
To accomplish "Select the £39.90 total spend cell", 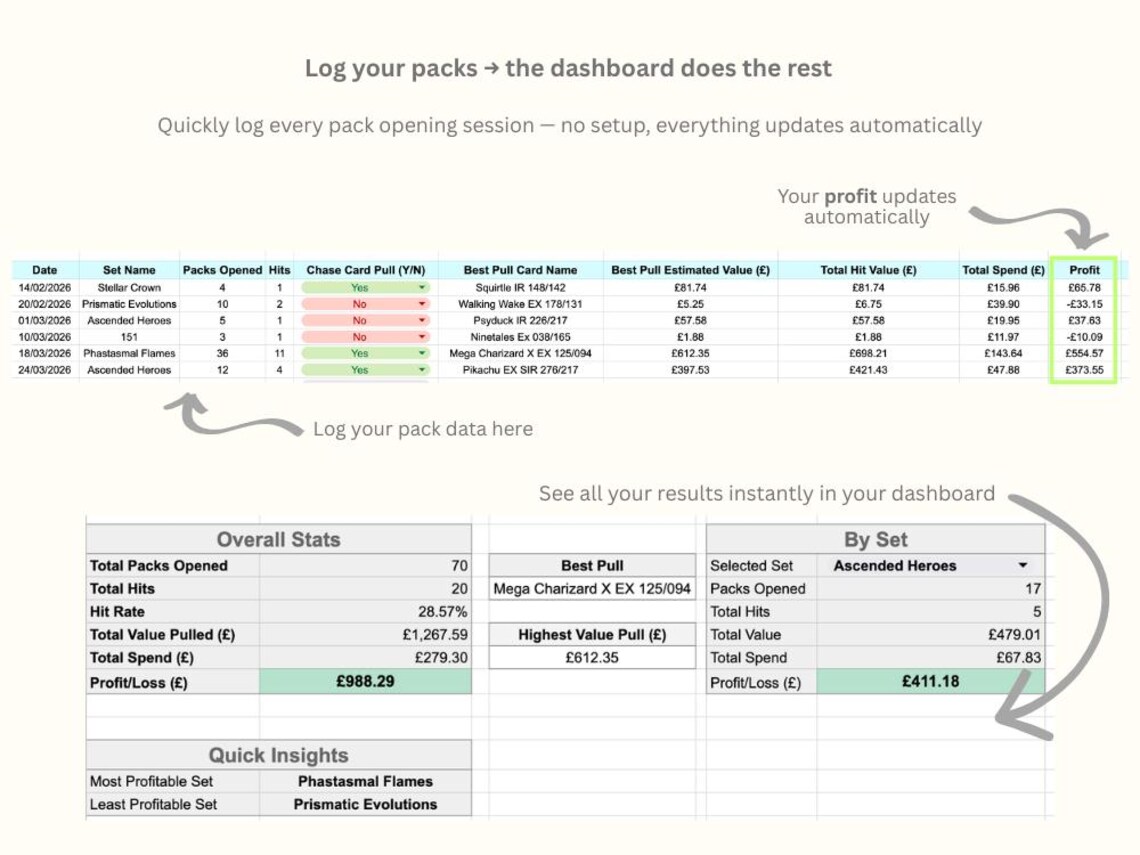I will tap(1003, 304).
